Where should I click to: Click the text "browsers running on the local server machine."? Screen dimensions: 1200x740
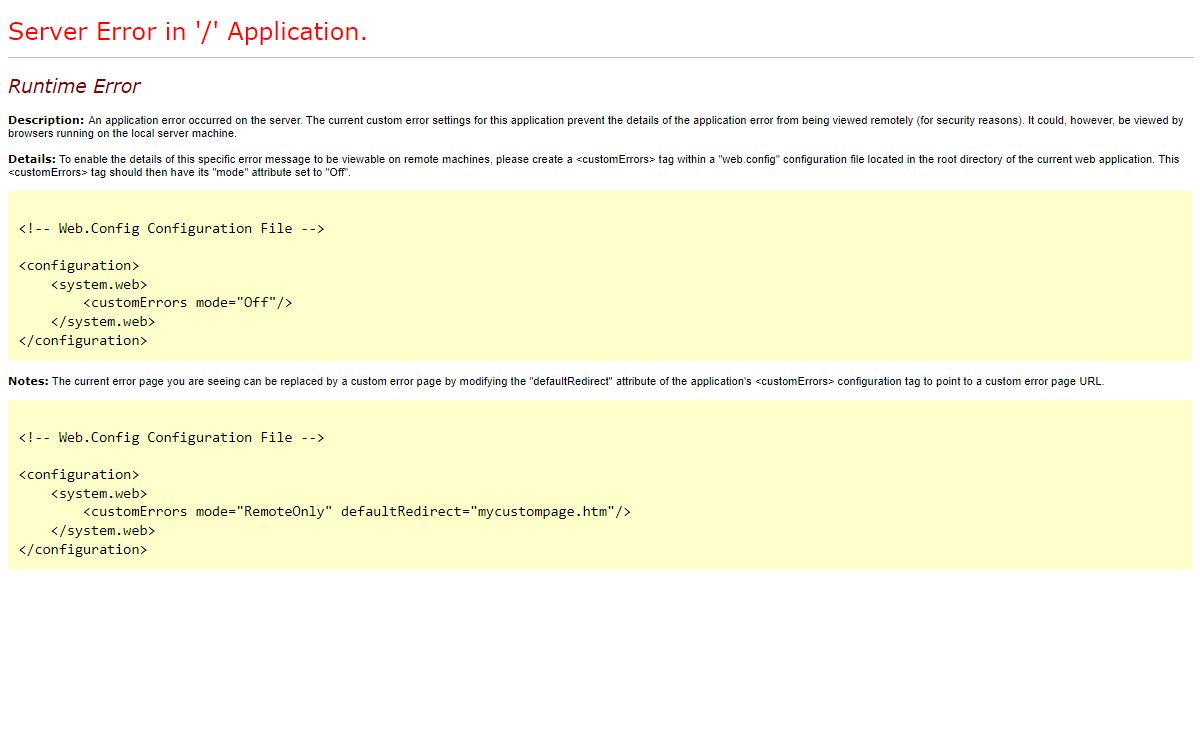click(122, 133)
